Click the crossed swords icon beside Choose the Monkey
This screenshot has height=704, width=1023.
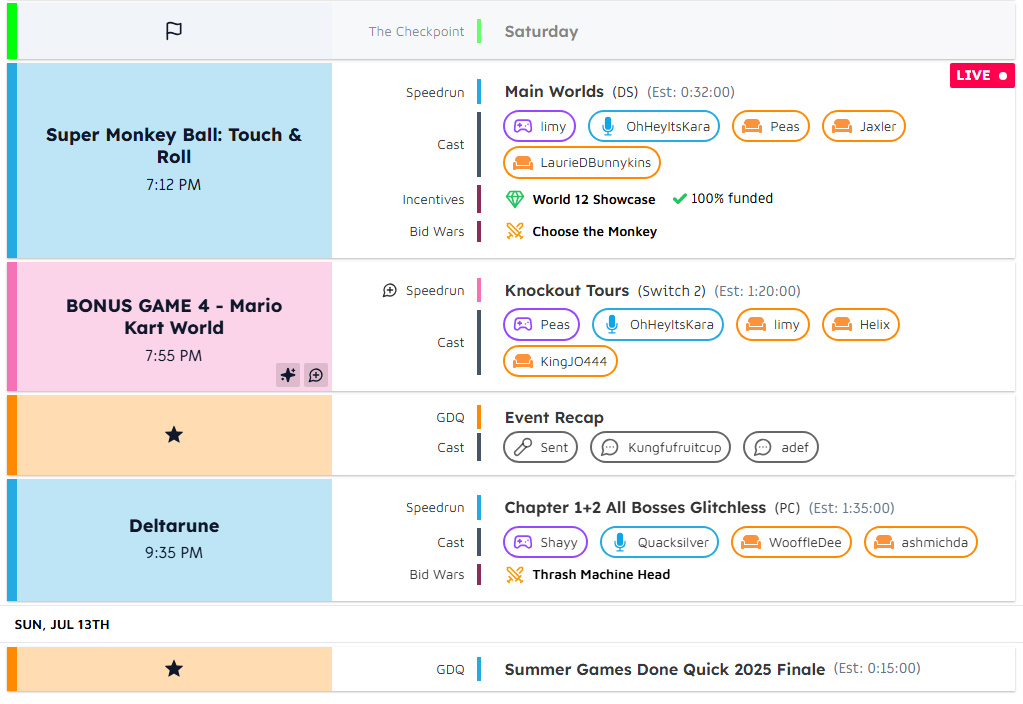515,231
